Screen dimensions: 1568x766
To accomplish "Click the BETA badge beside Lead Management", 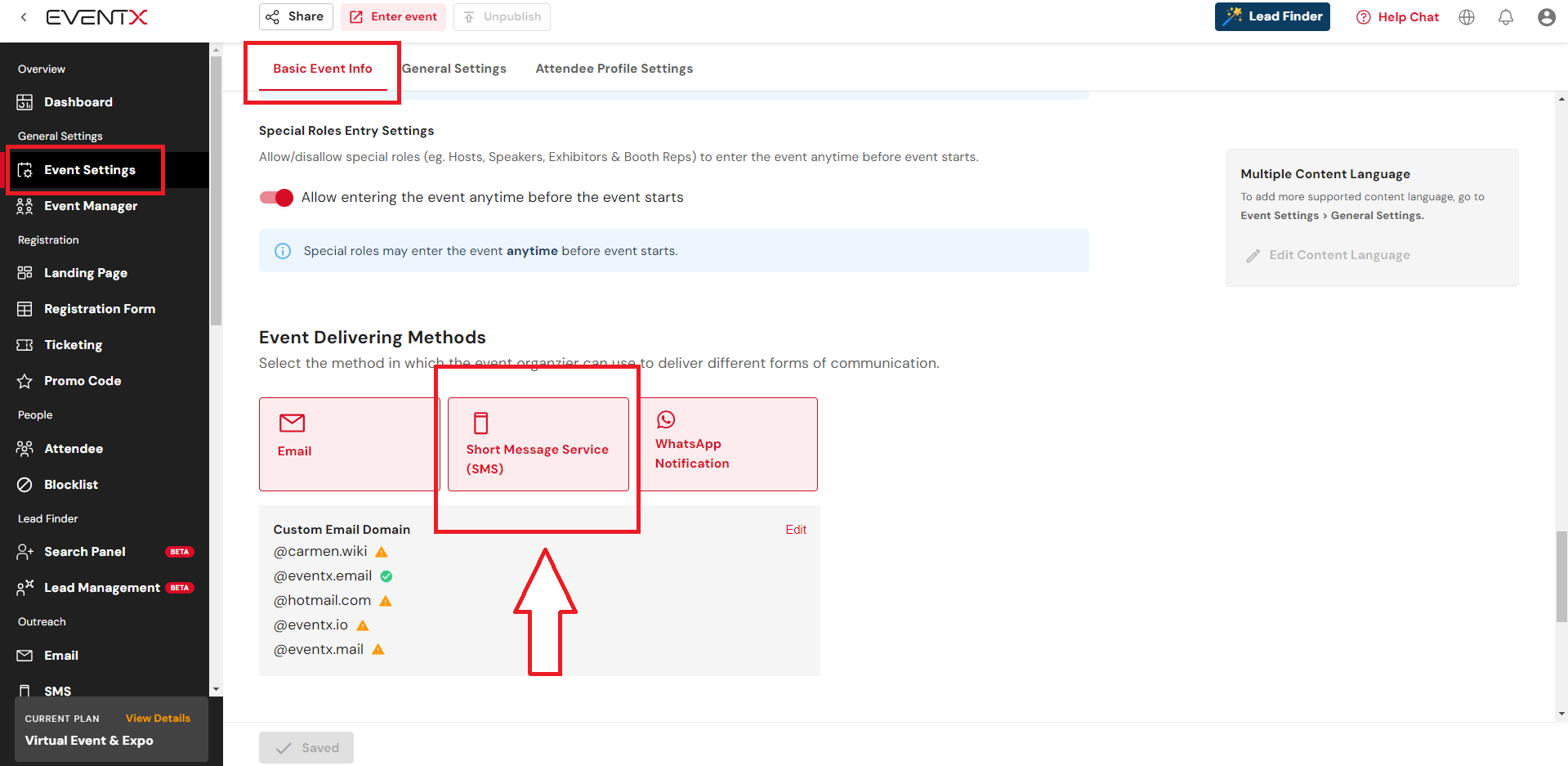I will (x=180, y=588).
